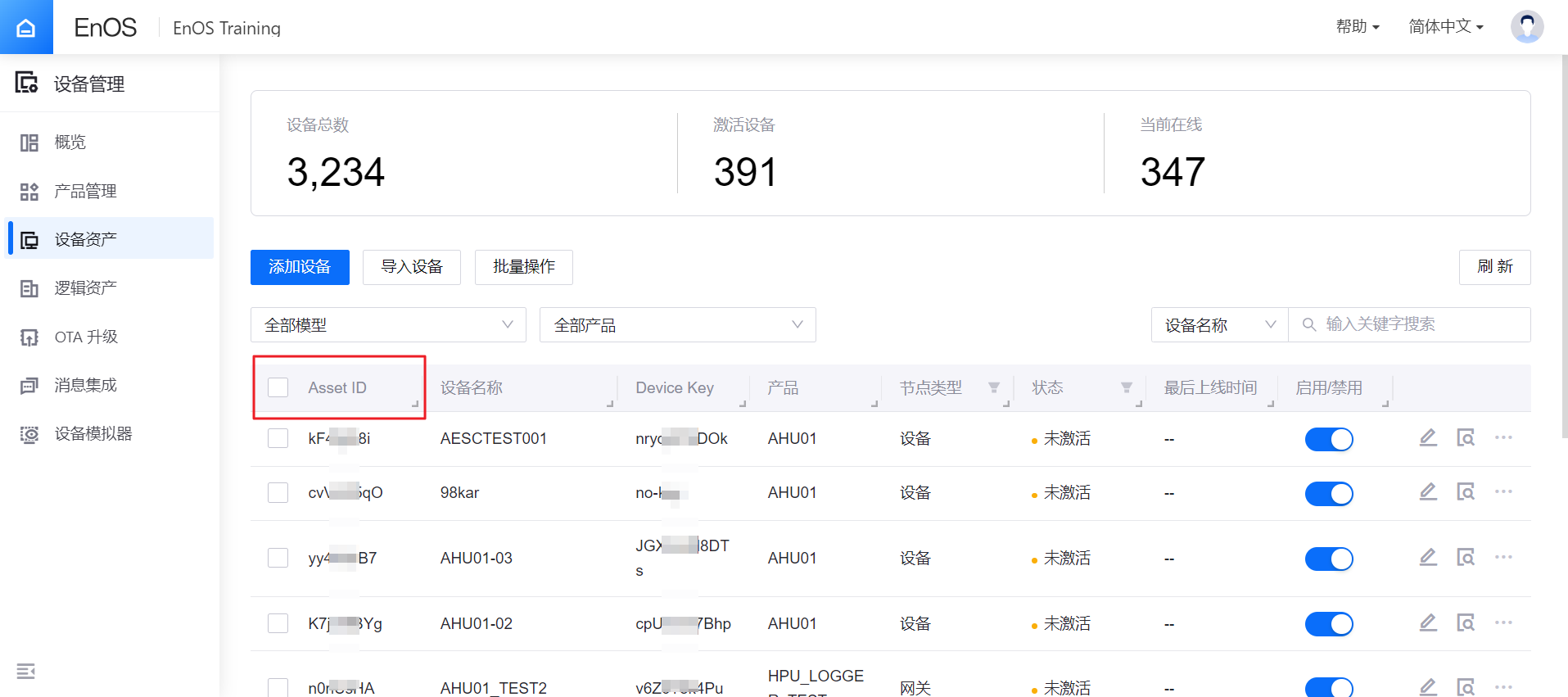
Task: Open the user avatar profile menu
Action: coord(1526,27)
